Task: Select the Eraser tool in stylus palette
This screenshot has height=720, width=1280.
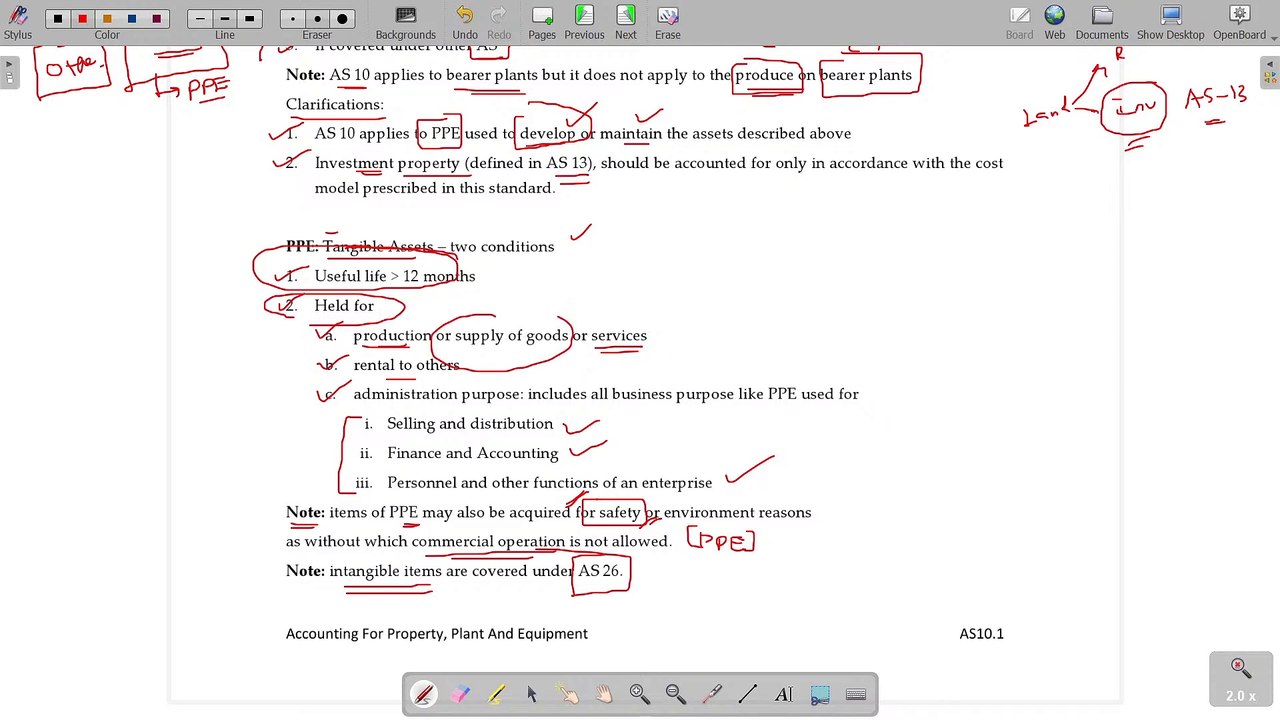Action: tap(460, 694)
